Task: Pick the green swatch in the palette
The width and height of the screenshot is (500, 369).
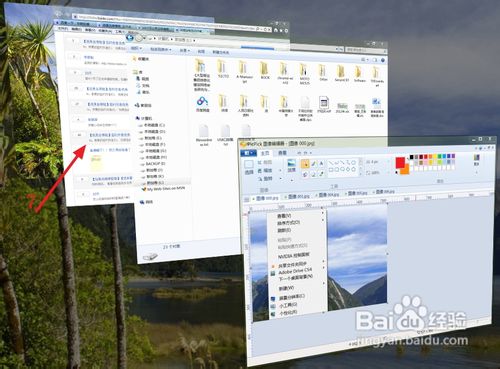Action: [439, 156]
